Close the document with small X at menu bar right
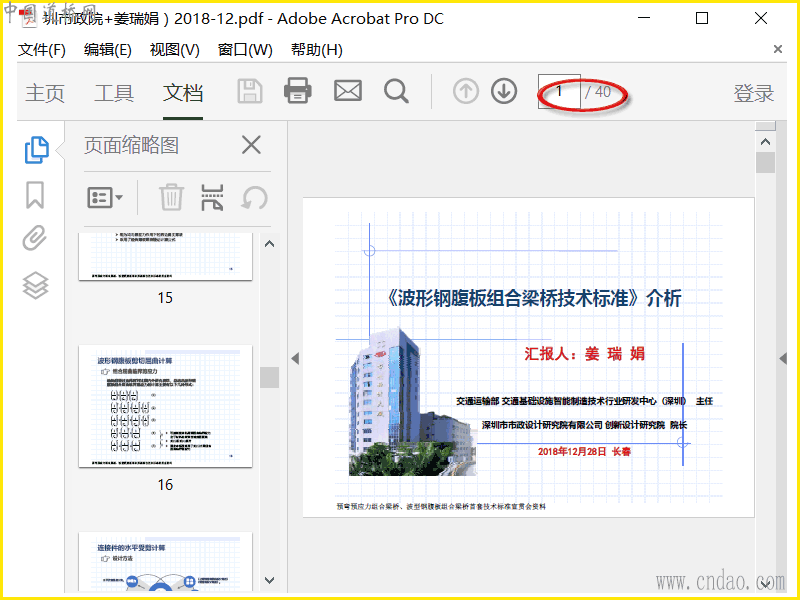800x600 pixels. [778, 49]
